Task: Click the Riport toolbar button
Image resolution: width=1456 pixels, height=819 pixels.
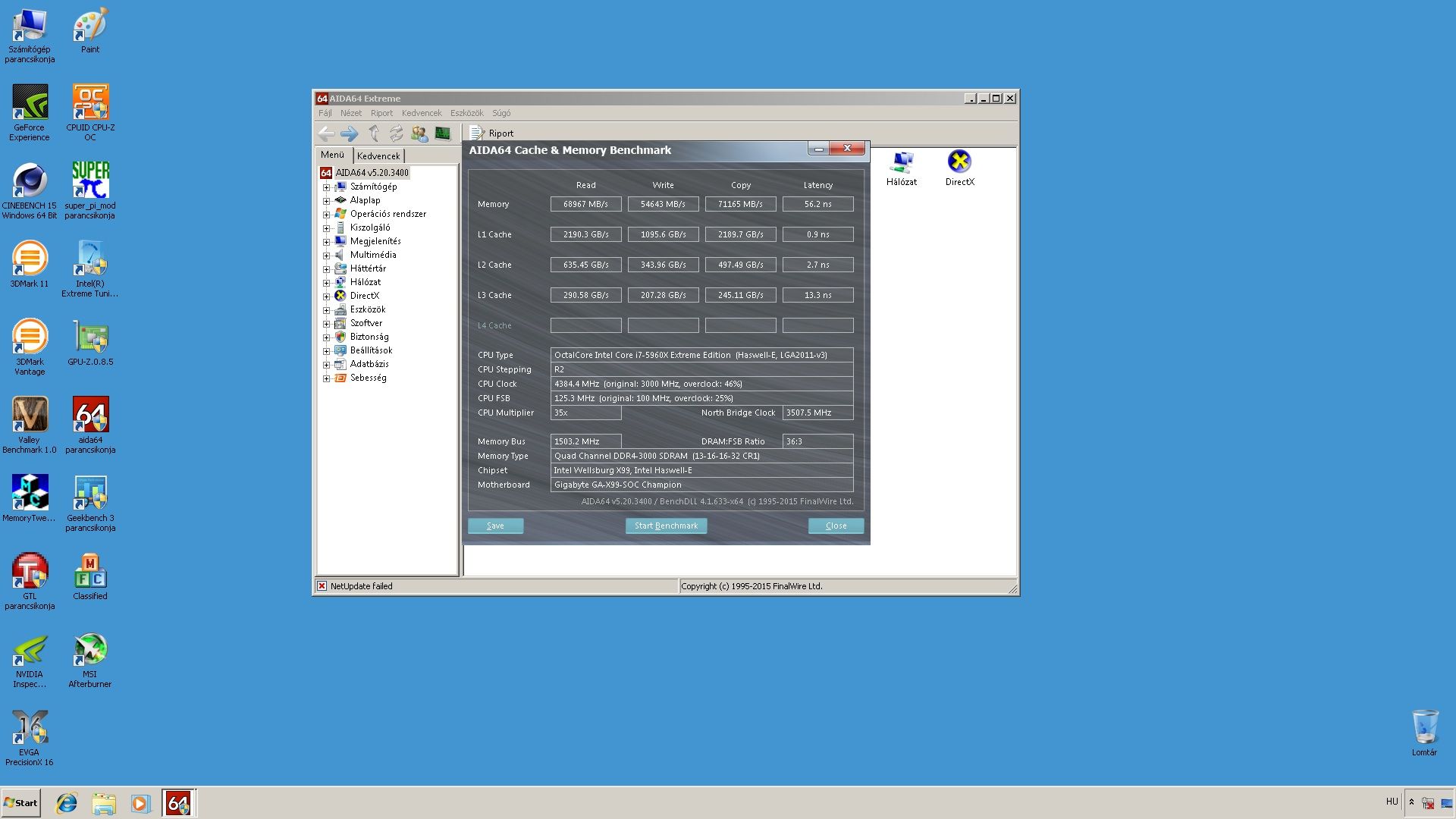Action: click(491, 133)
